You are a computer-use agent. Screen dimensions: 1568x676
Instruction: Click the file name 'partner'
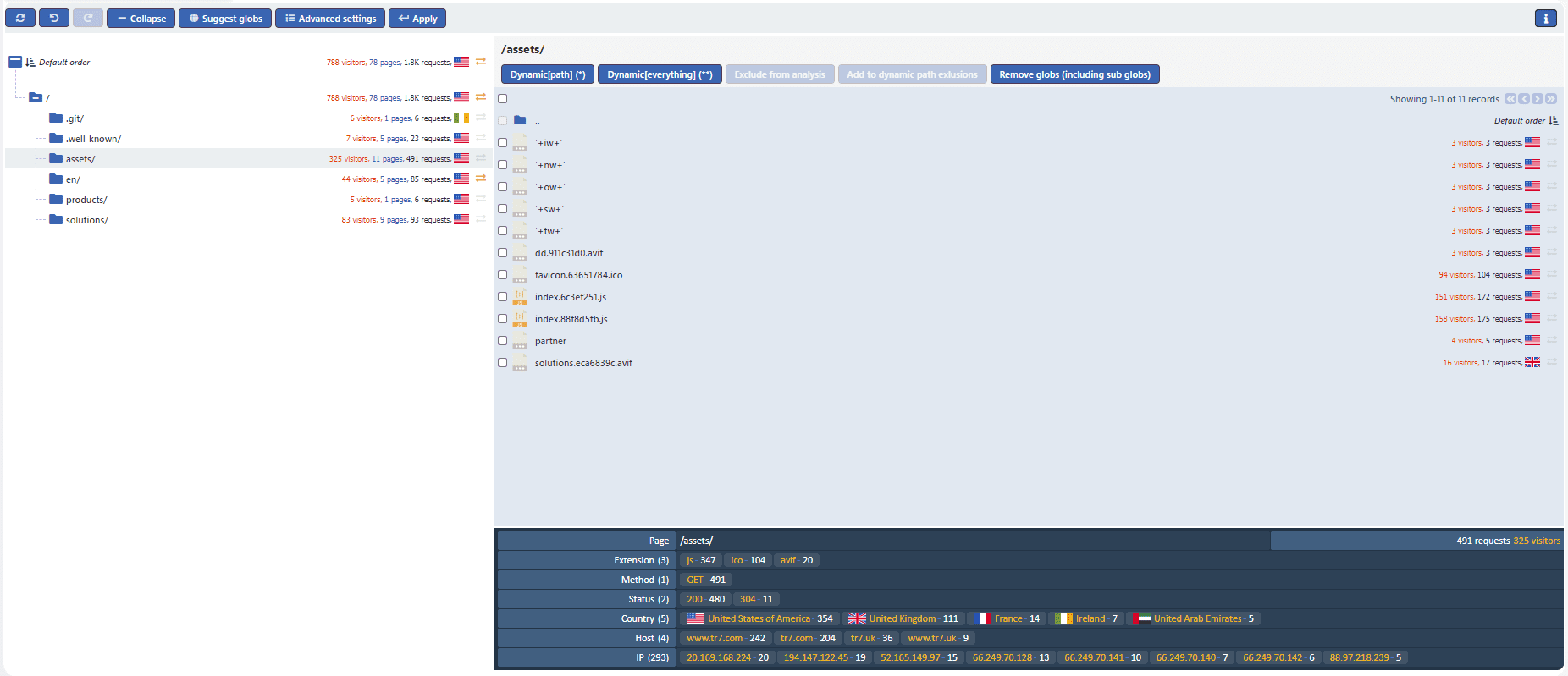[x=550, y=341]
